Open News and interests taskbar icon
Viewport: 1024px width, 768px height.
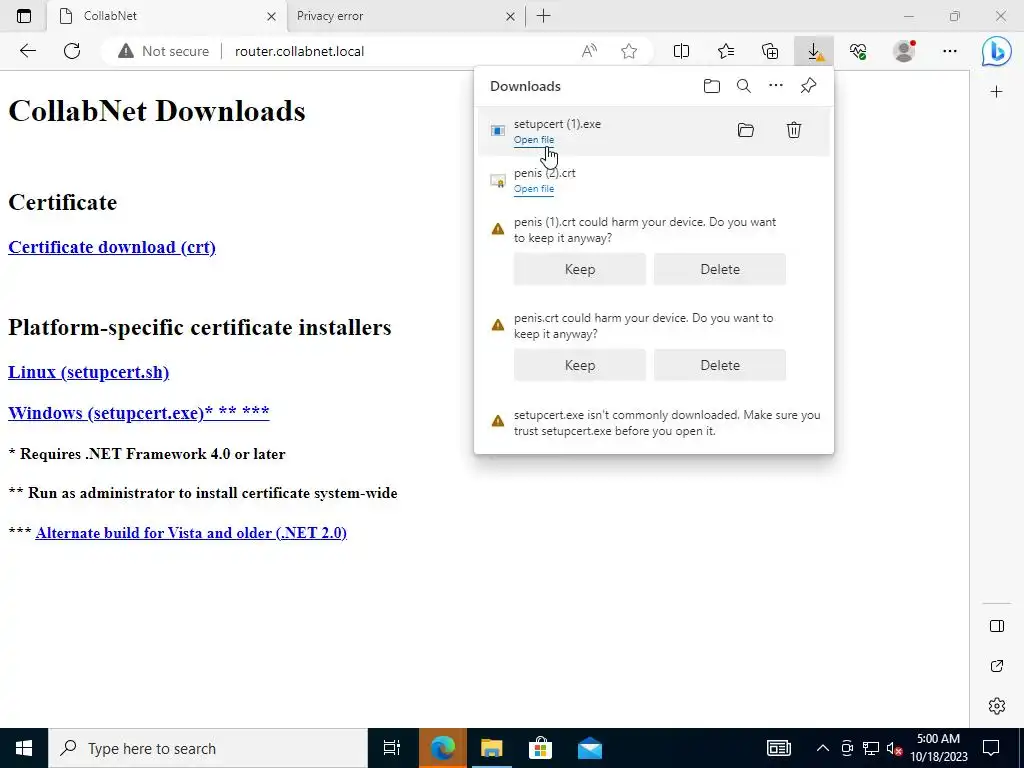778,748
